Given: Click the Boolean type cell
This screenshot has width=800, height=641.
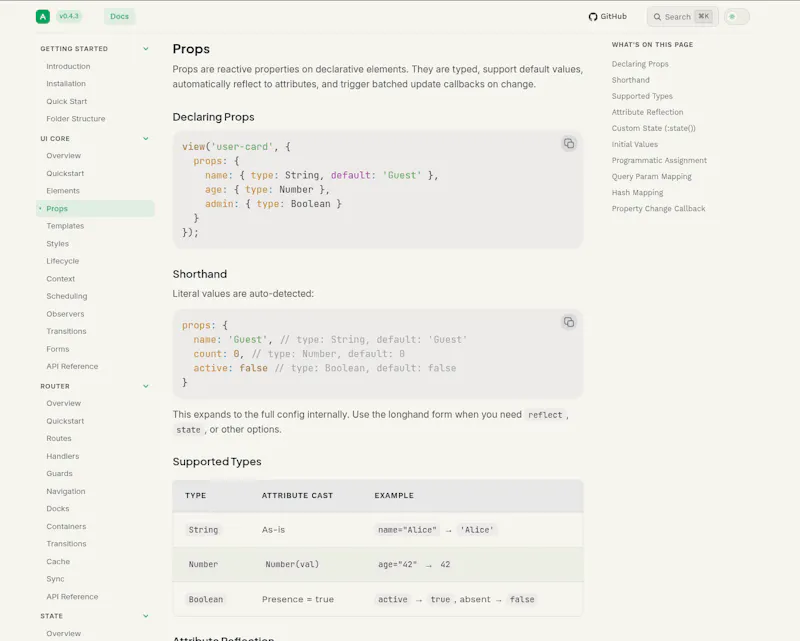Looking at the screenshot, I should click(x=206, y=599).
